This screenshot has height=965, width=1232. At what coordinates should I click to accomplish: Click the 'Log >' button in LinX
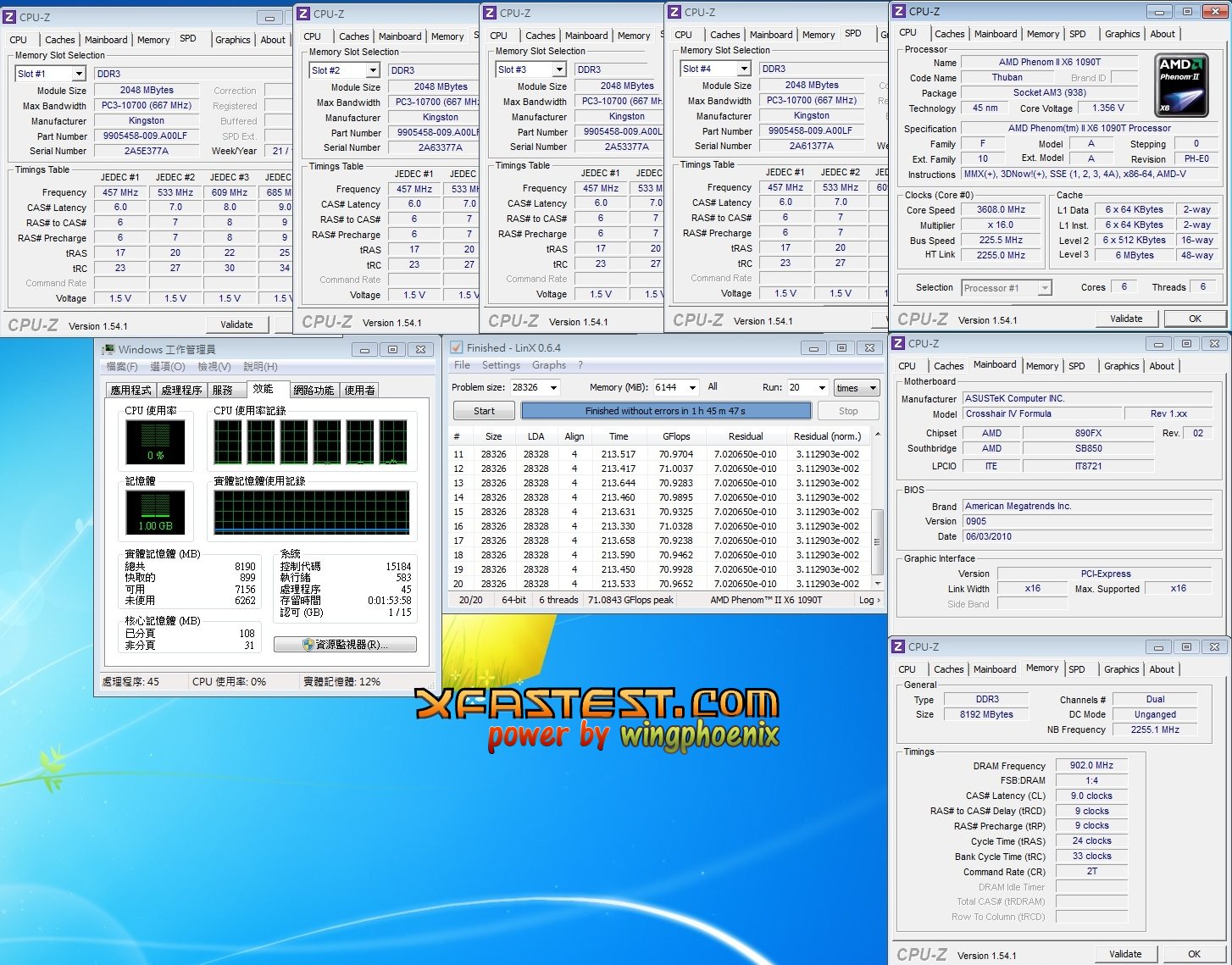869,600
